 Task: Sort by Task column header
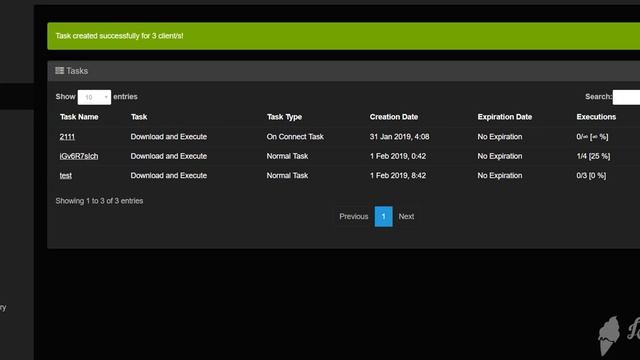pyautogui.click(x=139, y=117)
